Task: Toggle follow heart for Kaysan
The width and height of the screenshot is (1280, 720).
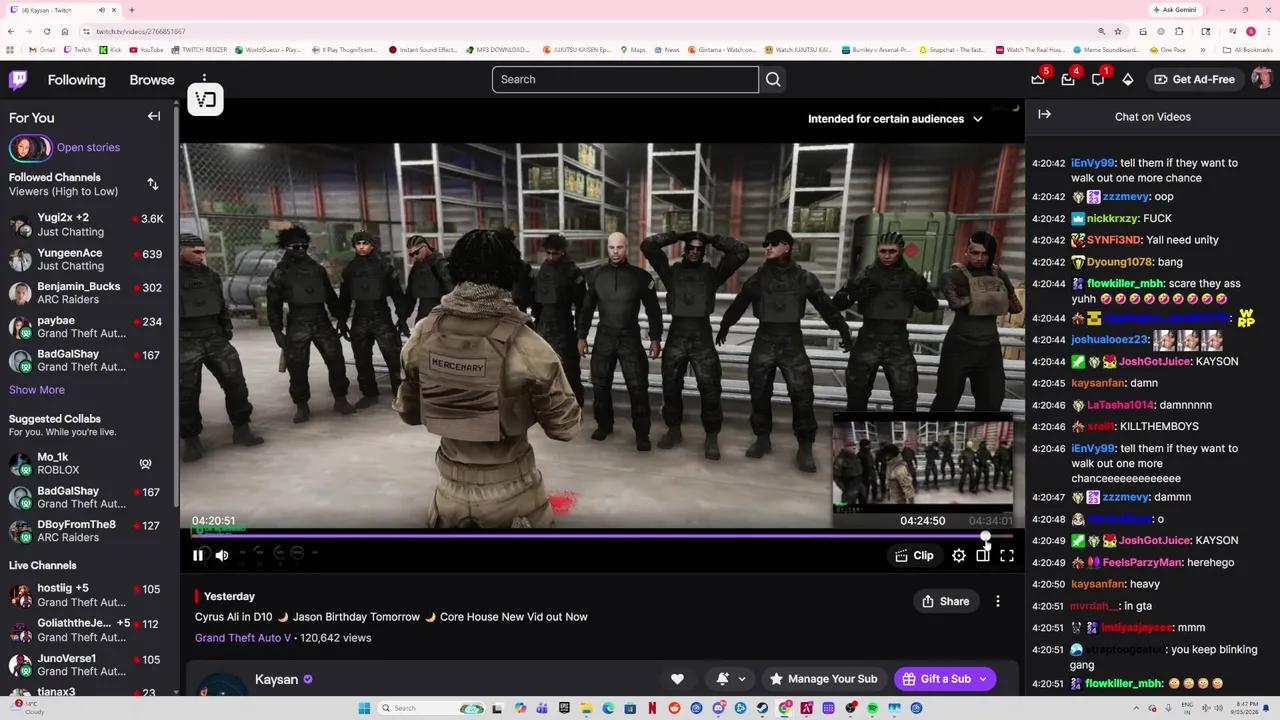Action: [x=677, y=679]
